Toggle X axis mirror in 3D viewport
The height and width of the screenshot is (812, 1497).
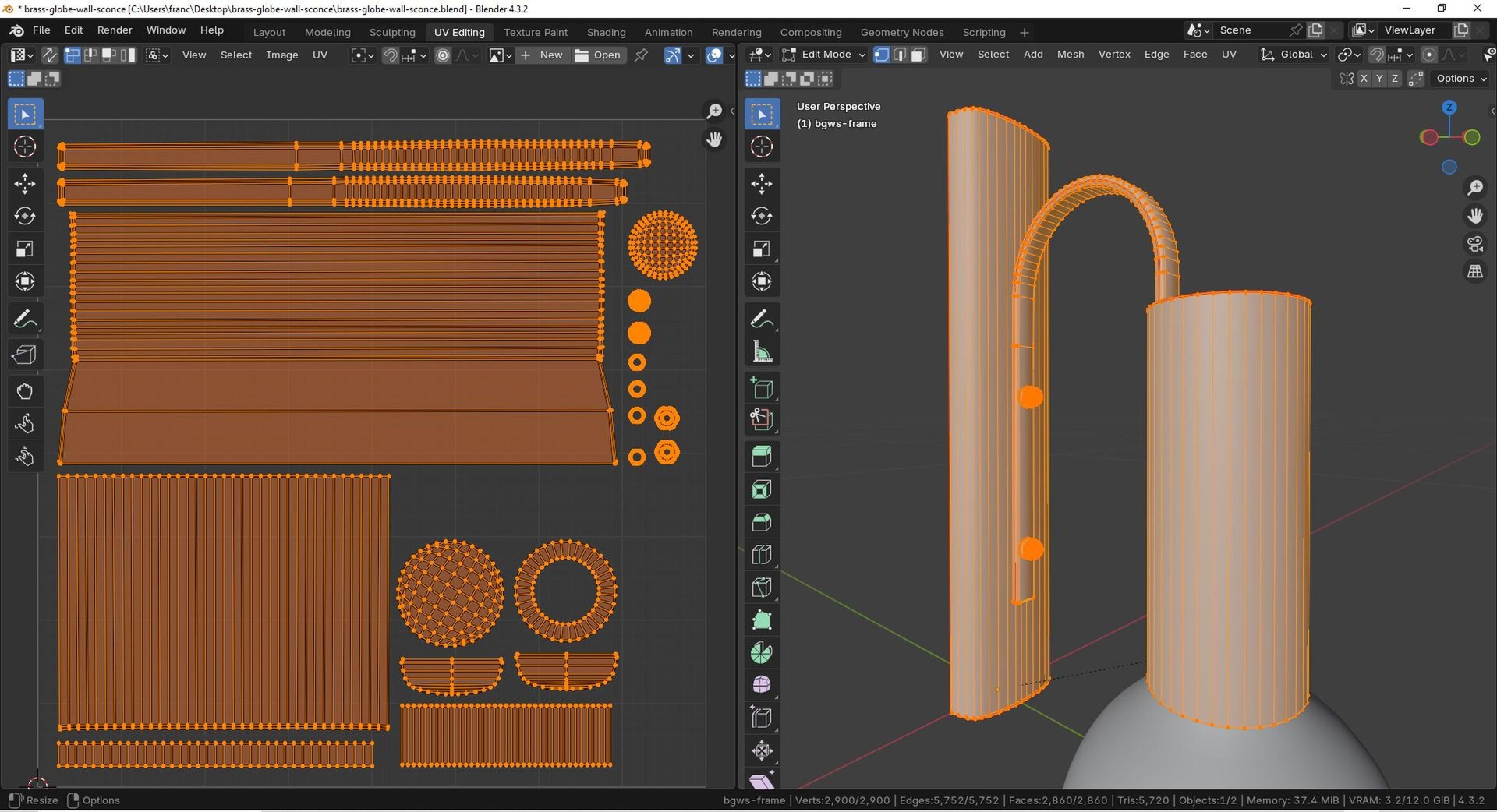[1364, 79]
